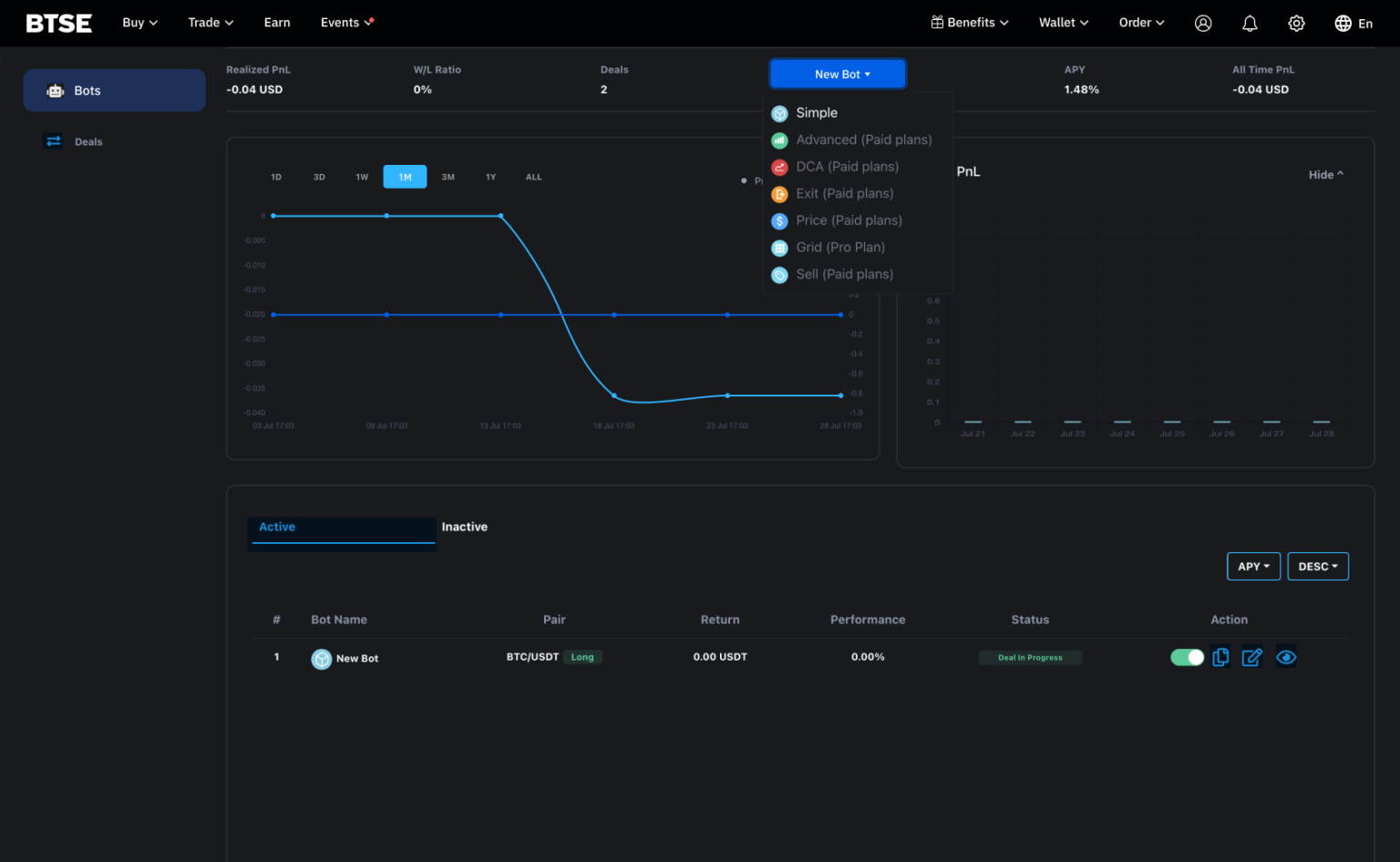Expand the Benefits dropdown

click(x=971, y=23)
